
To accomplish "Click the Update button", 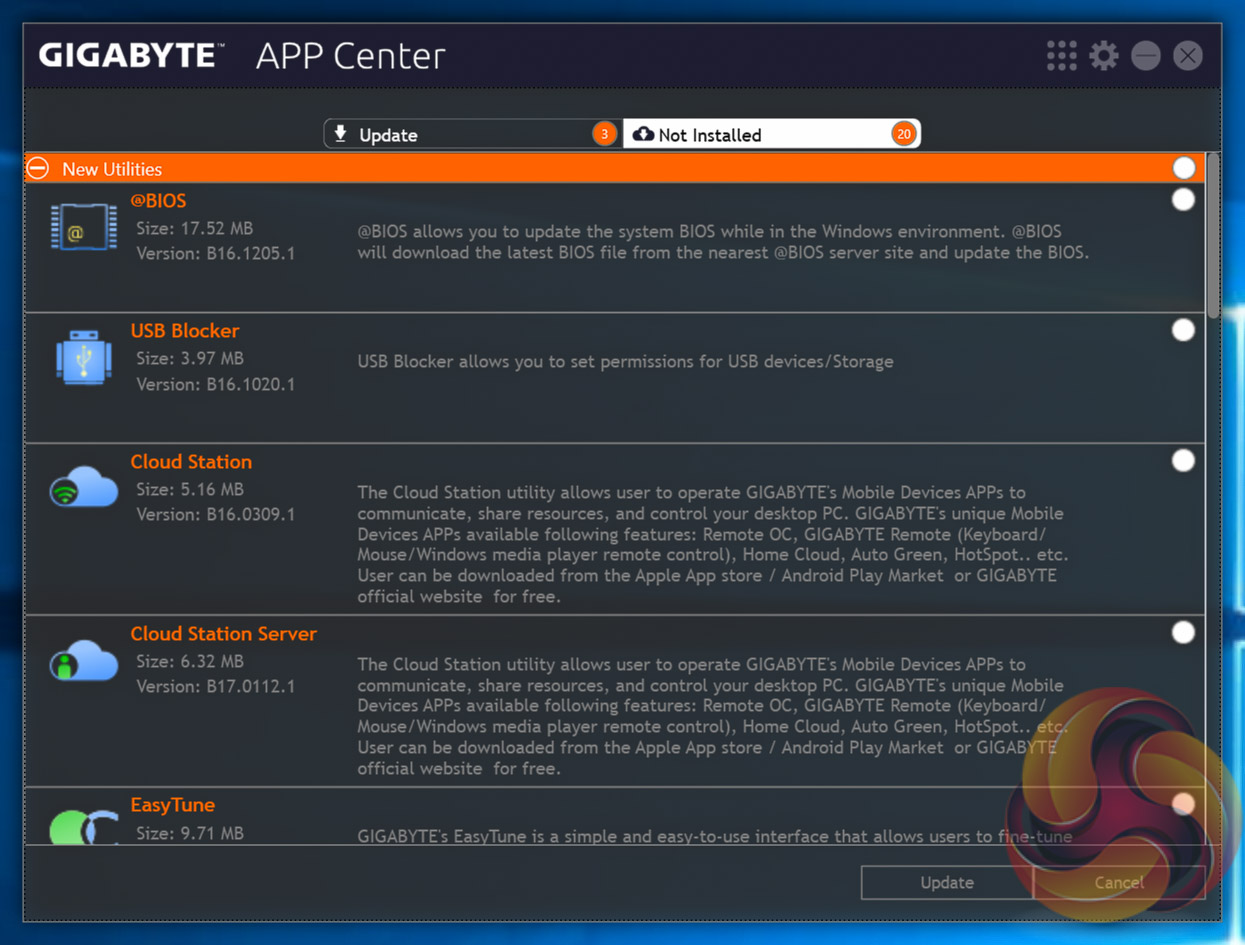I will [x=947, y=882].
